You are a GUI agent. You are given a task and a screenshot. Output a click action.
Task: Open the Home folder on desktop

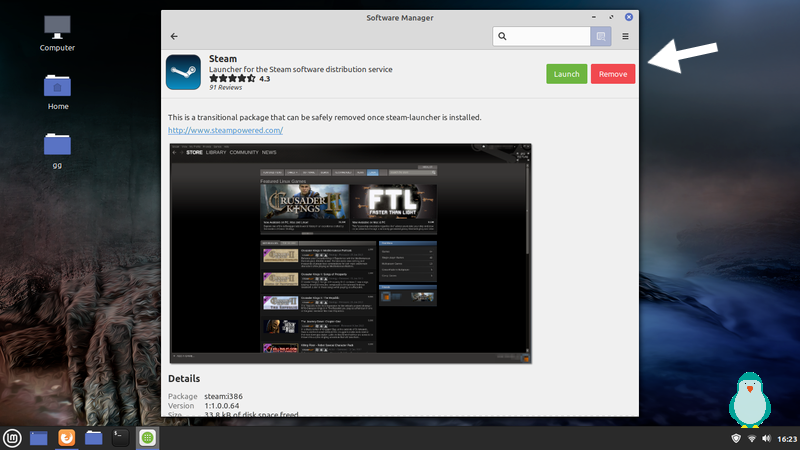pyautogui.click(x=57, y=92)
